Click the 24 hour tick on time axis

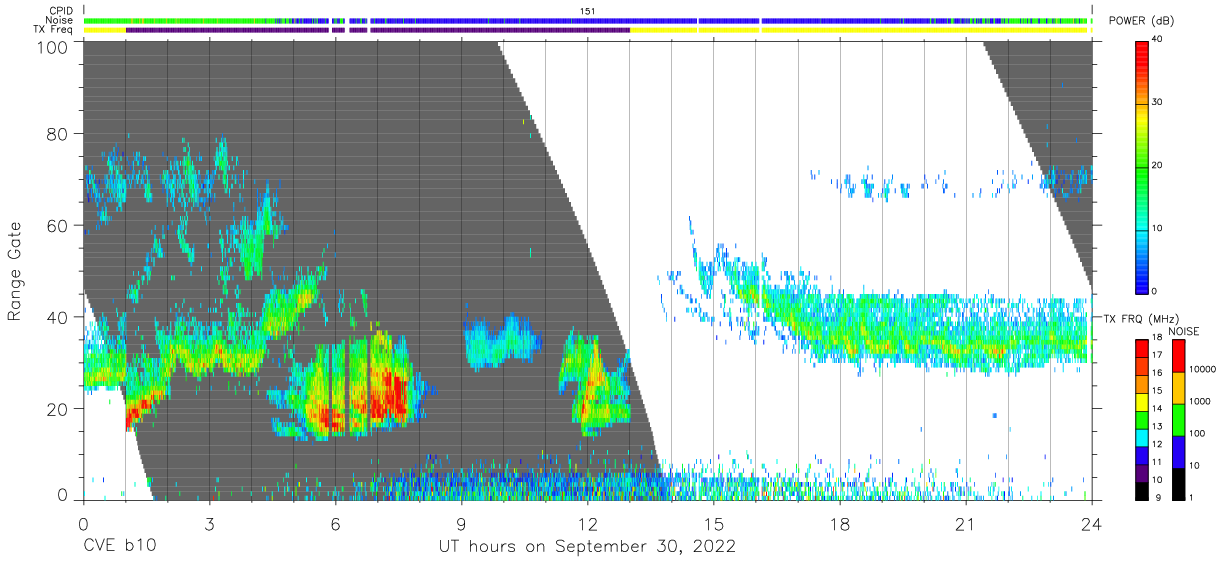pos(1091,524)
